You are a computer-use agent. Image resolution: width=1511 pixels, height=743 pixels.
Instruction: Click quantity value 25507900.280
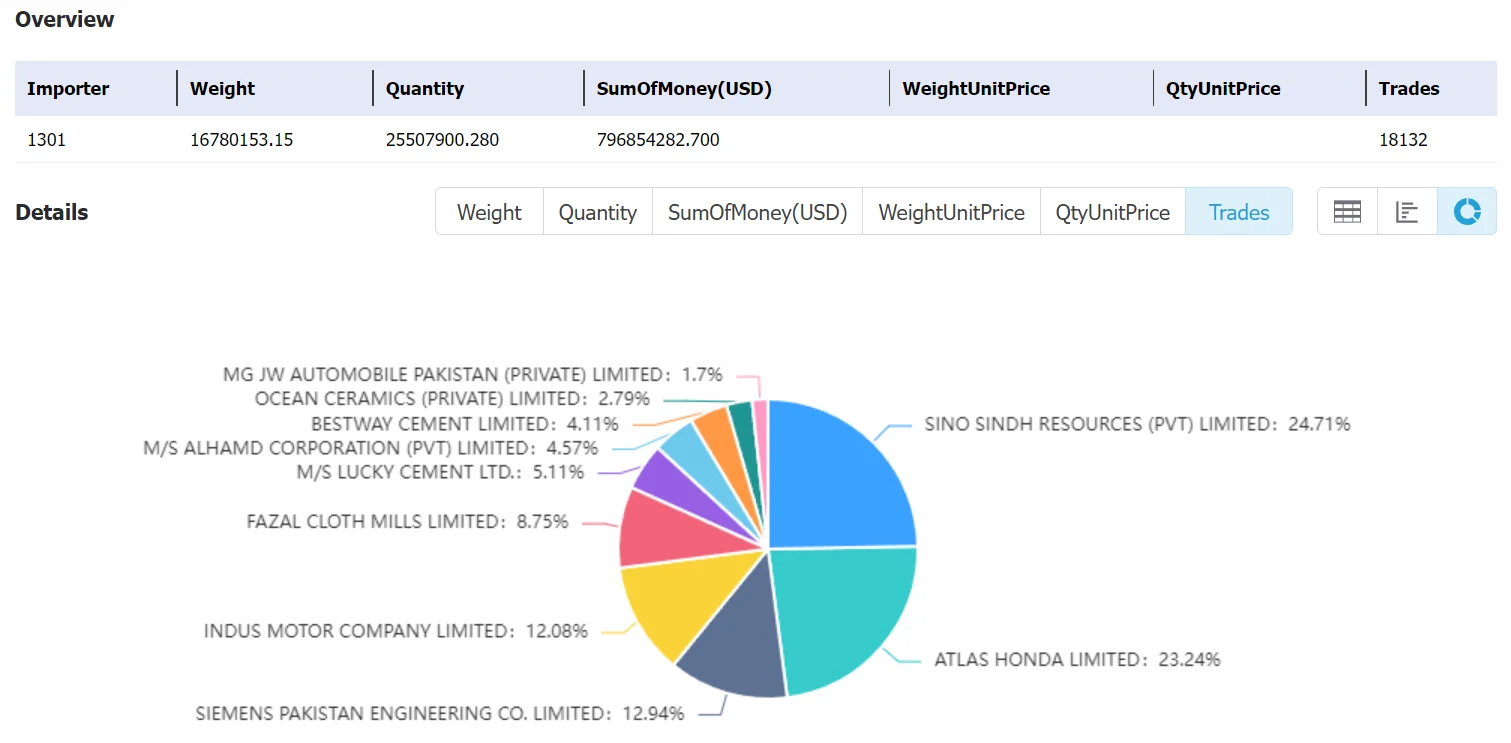pos(442,140)
